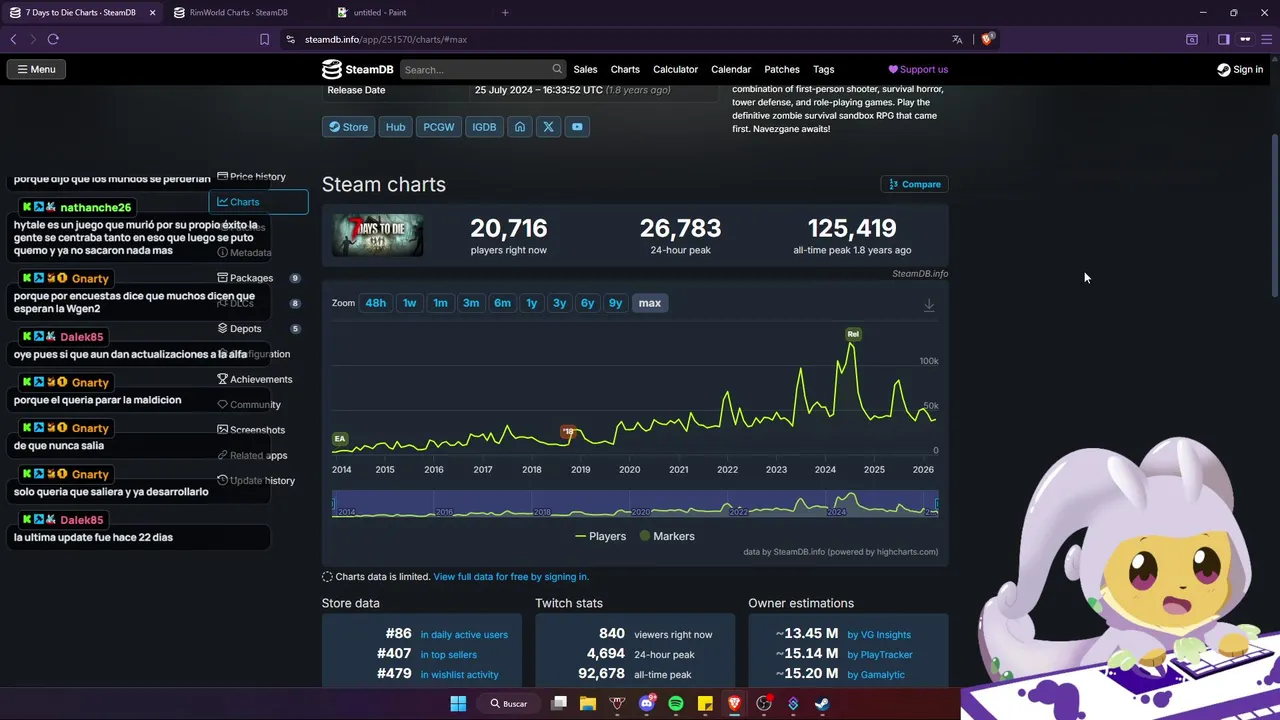Click the Brave Shields lion icon
1280x720 pixels.
[987, 39]
